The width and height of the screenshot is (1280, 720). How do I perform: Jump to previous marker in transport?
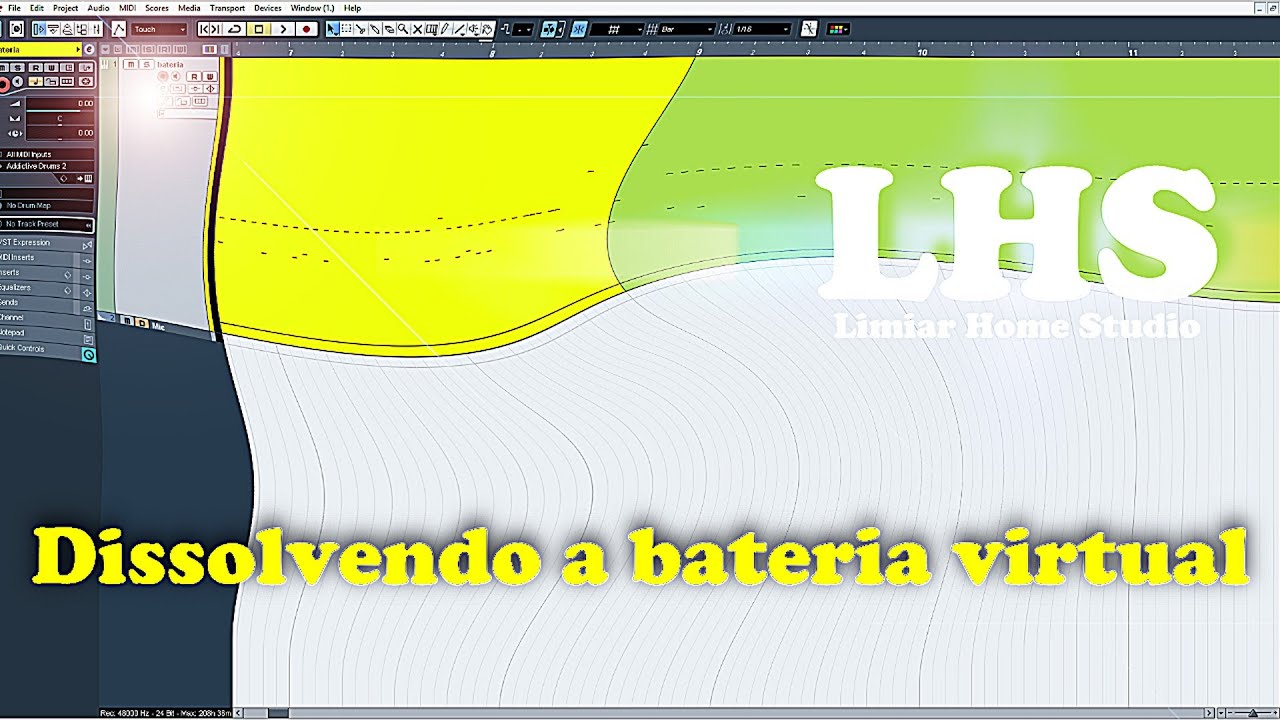(x=204, y=29)
